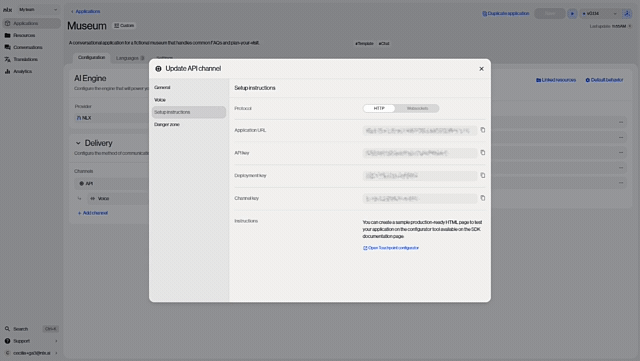Click the nlx logo

coord(8,9)
